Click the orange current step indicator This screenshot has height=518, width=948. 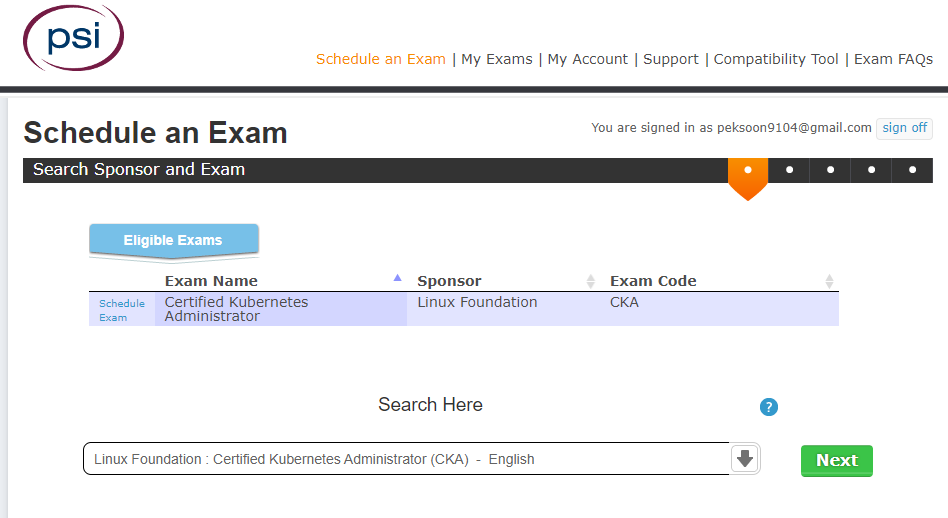748,171
